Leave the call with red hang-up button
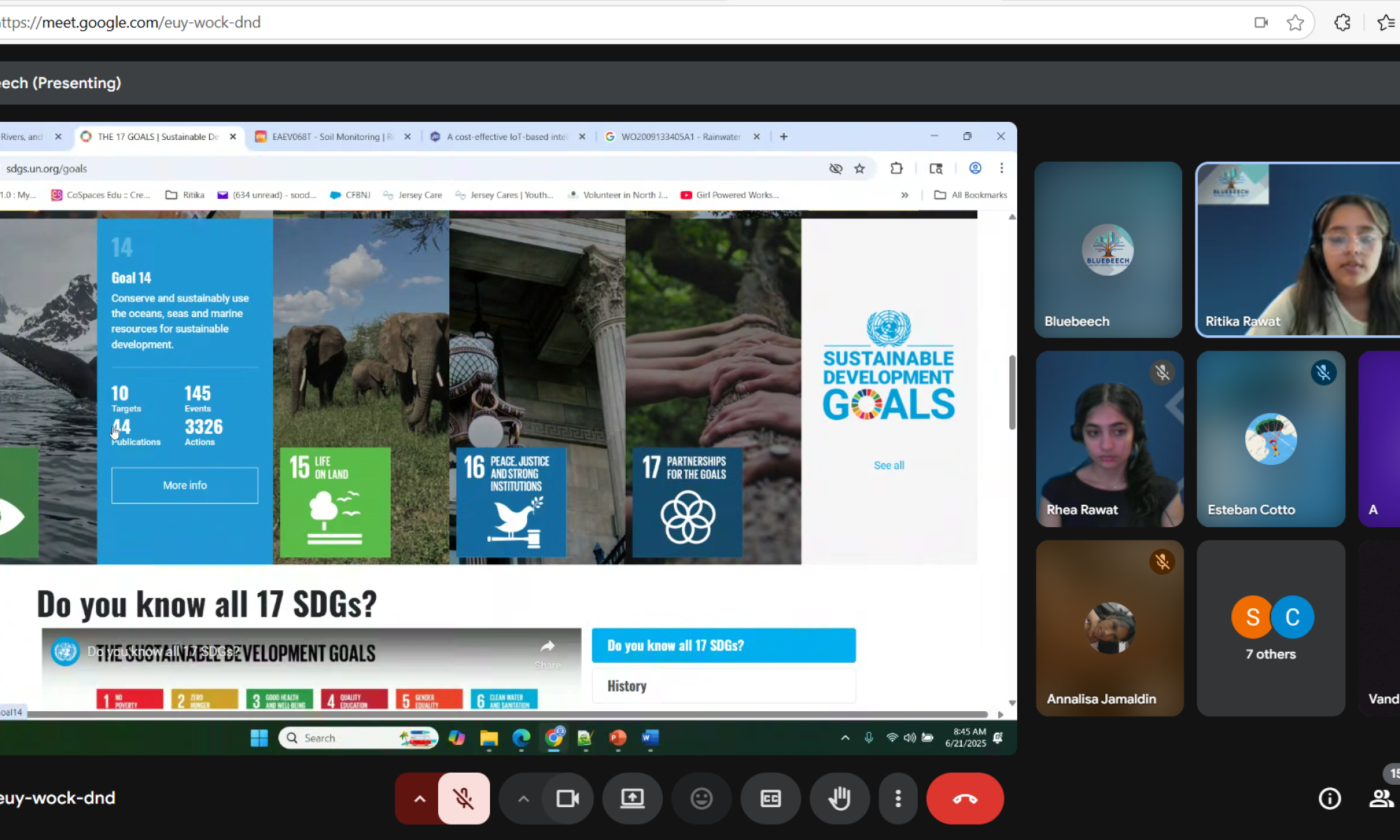Image resolution: width=1400 pixels, height=840 pixels. tap(965, 799)
